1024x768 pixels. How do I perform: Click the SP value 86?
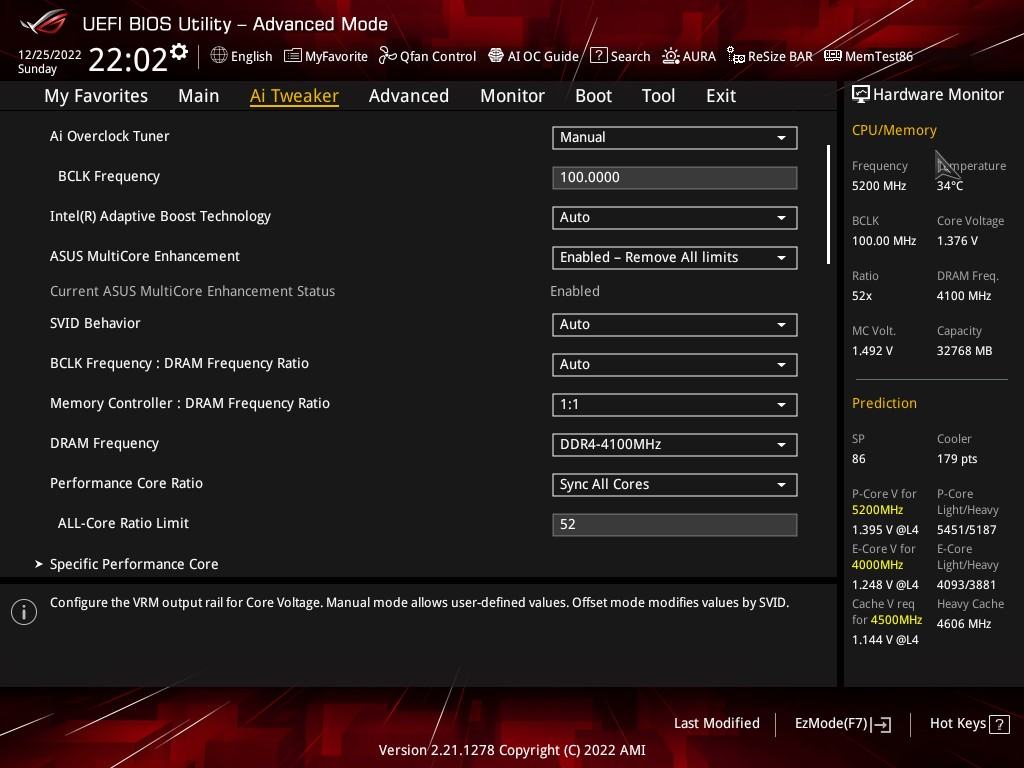tap(859, 458)
